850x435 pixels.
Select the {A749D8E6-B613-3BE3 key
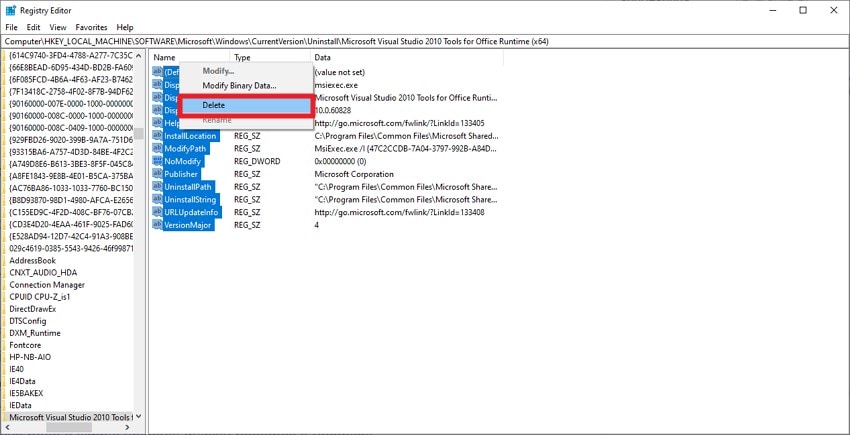[x=70, y=164]
